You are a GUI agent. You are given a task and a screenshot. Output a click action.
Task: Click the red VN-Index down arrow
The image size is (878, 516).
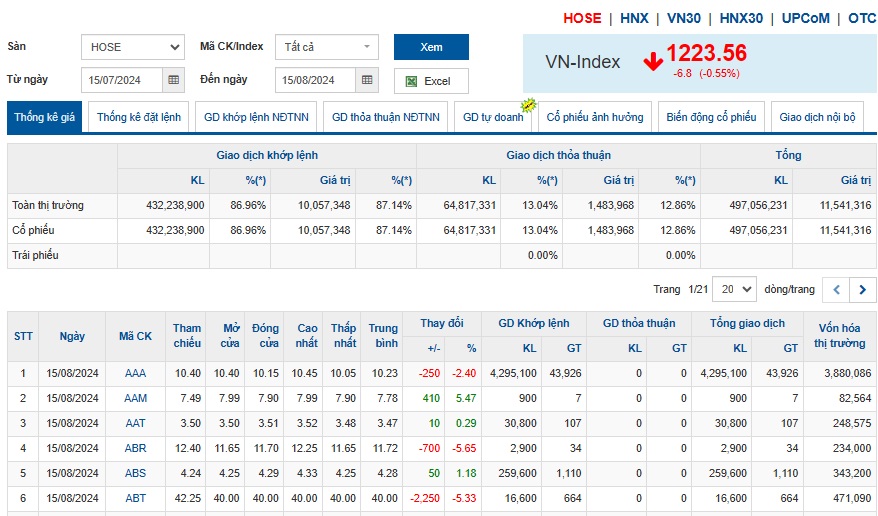[653, 62]
